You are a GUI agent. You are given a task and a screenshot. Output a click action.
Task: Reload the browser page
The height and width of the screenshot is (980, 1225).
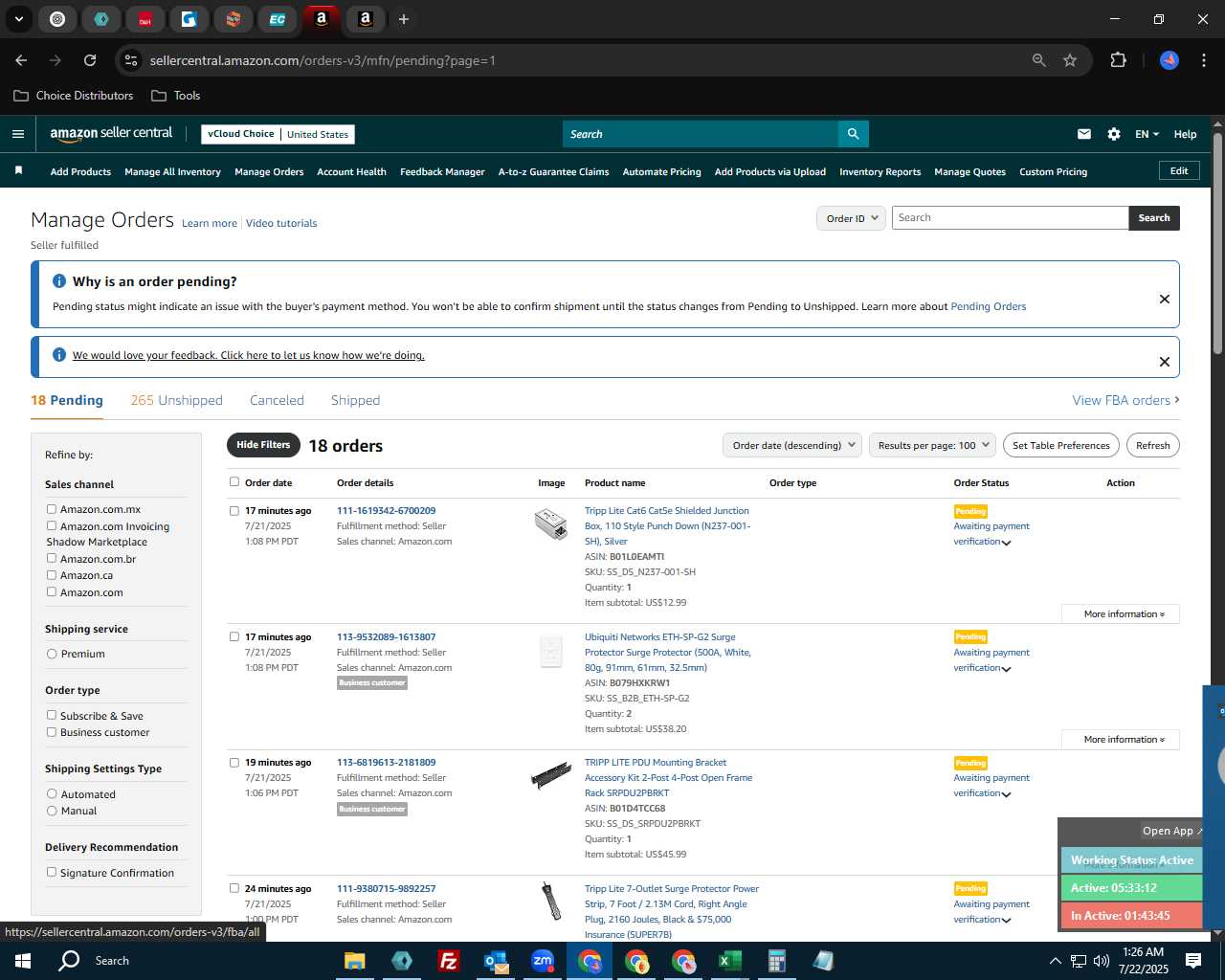(90, 60)
